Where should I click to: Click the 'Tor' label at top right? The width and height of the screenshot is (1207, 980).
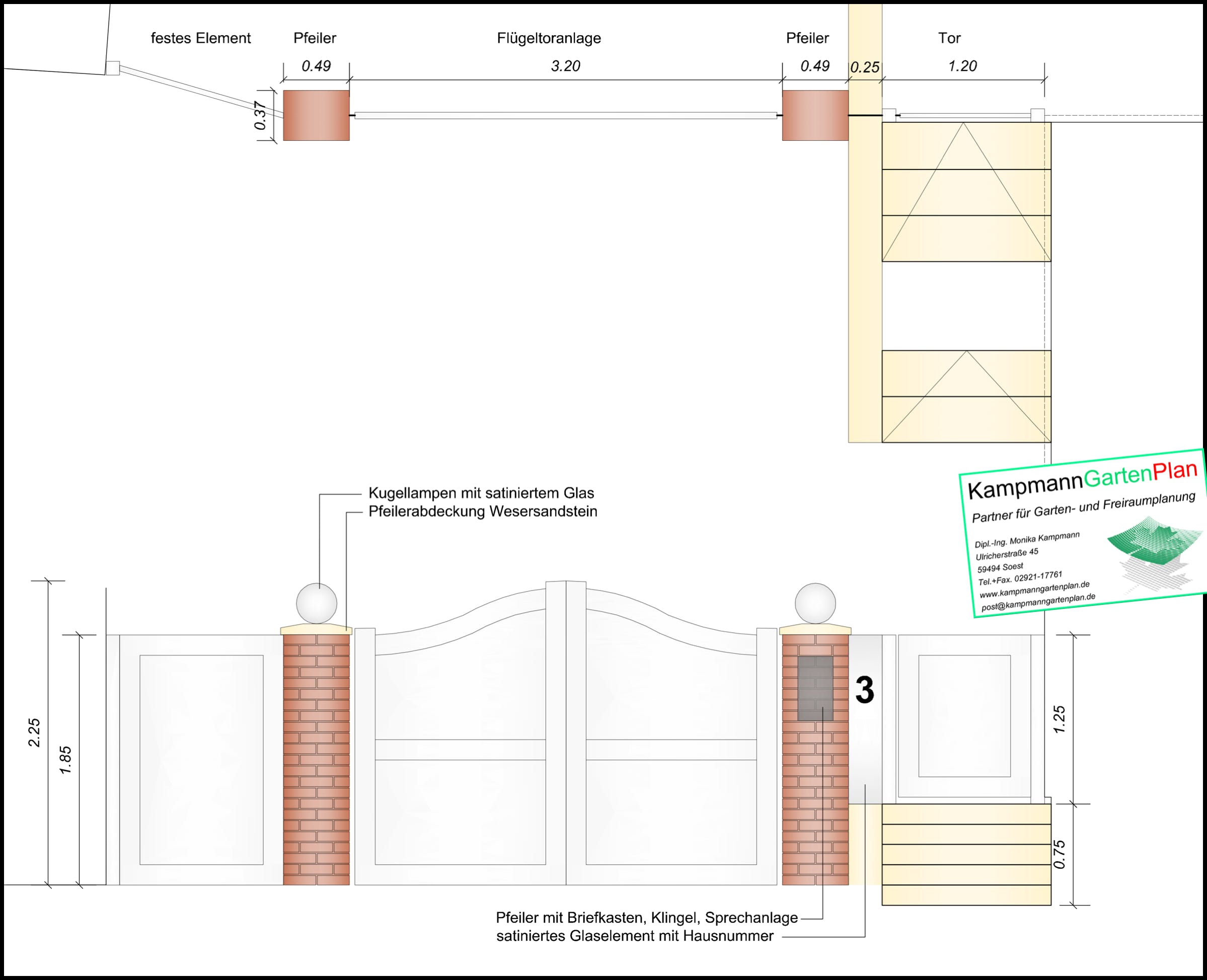click(x=949, y=38)
